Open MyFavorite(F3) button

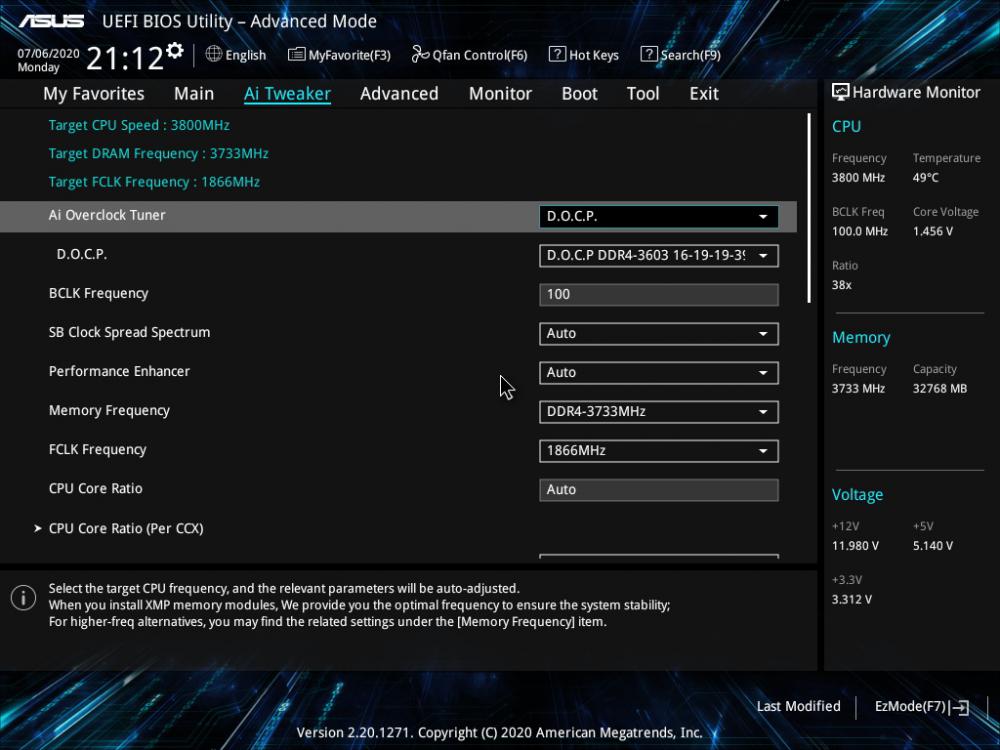339,55
